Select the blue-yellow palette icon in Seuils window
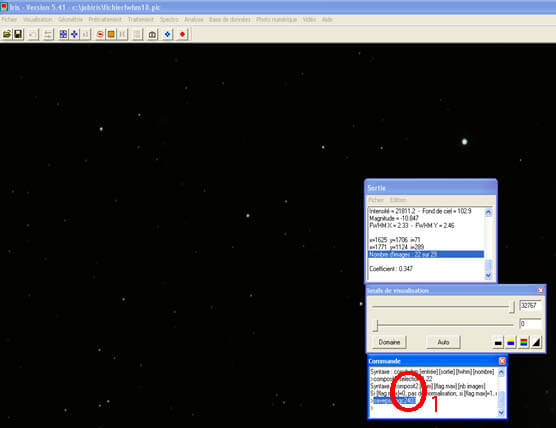The image size is (556, 428). tap(511, 343)
